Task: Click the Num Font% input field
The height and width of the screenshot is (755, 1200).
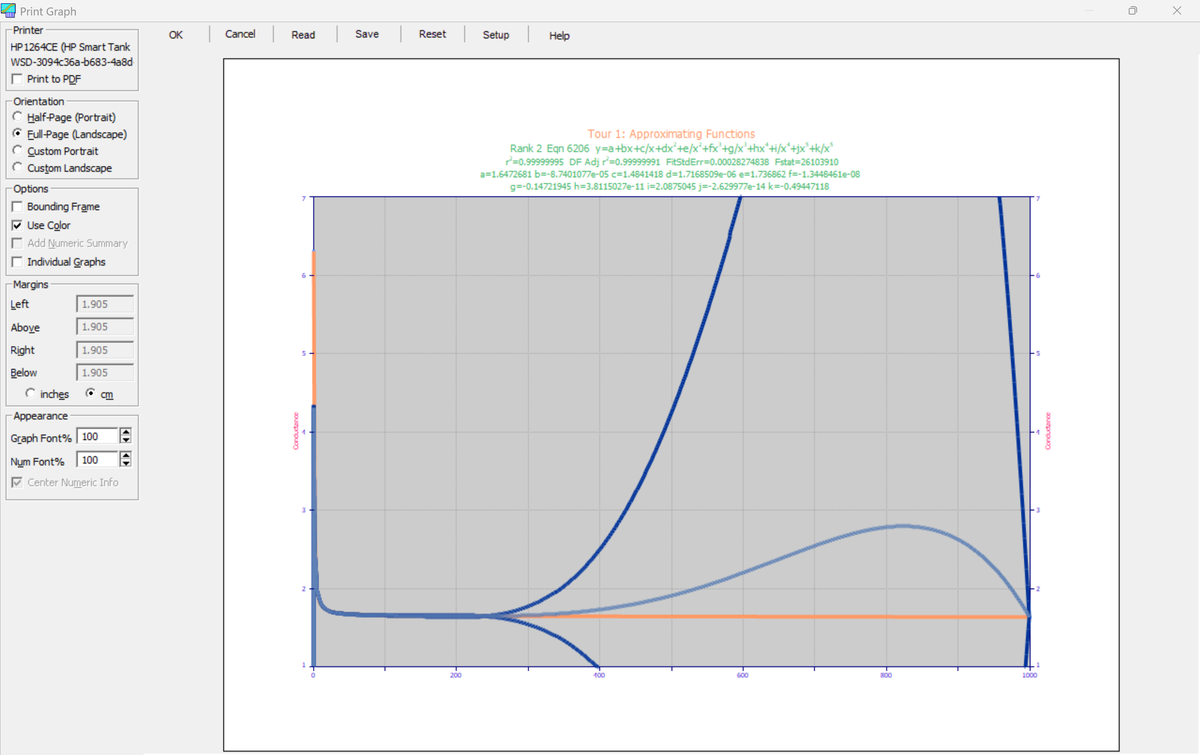Action: (x=97, y=460)
